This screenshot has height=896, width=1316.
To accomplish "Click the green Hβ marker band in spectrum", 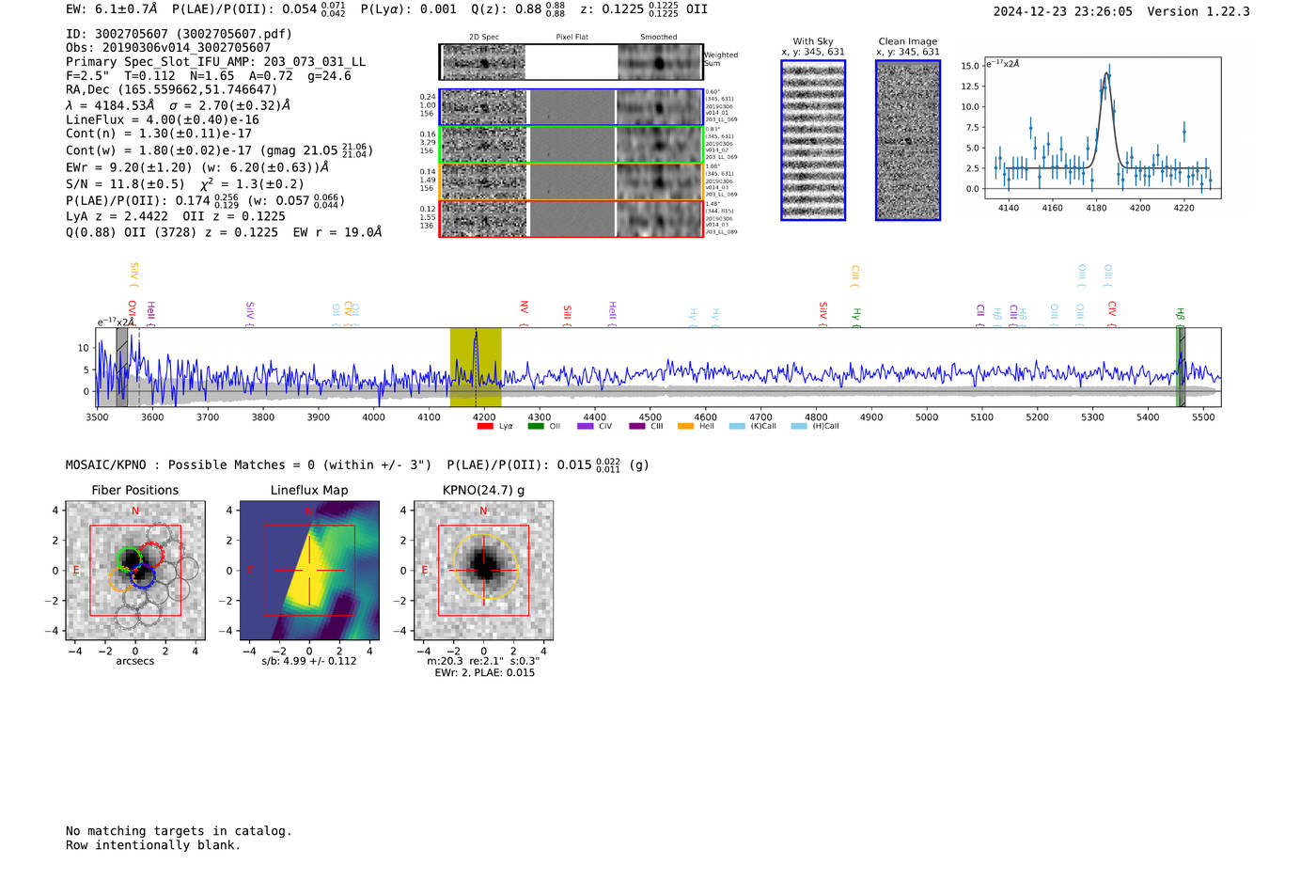I will coord(1179,367).
